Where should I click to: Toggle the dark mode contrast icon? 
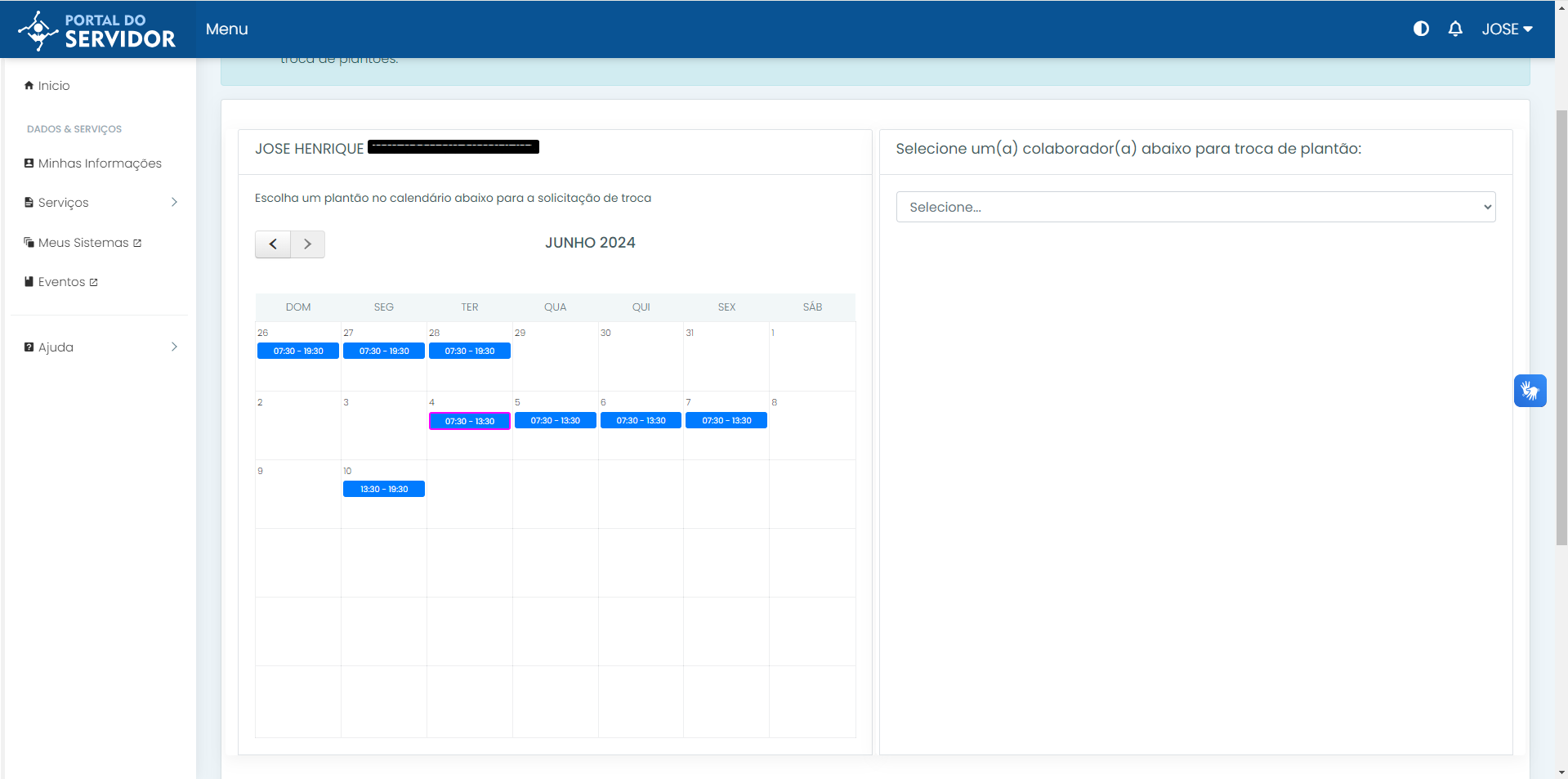[x=1421, y=29]
